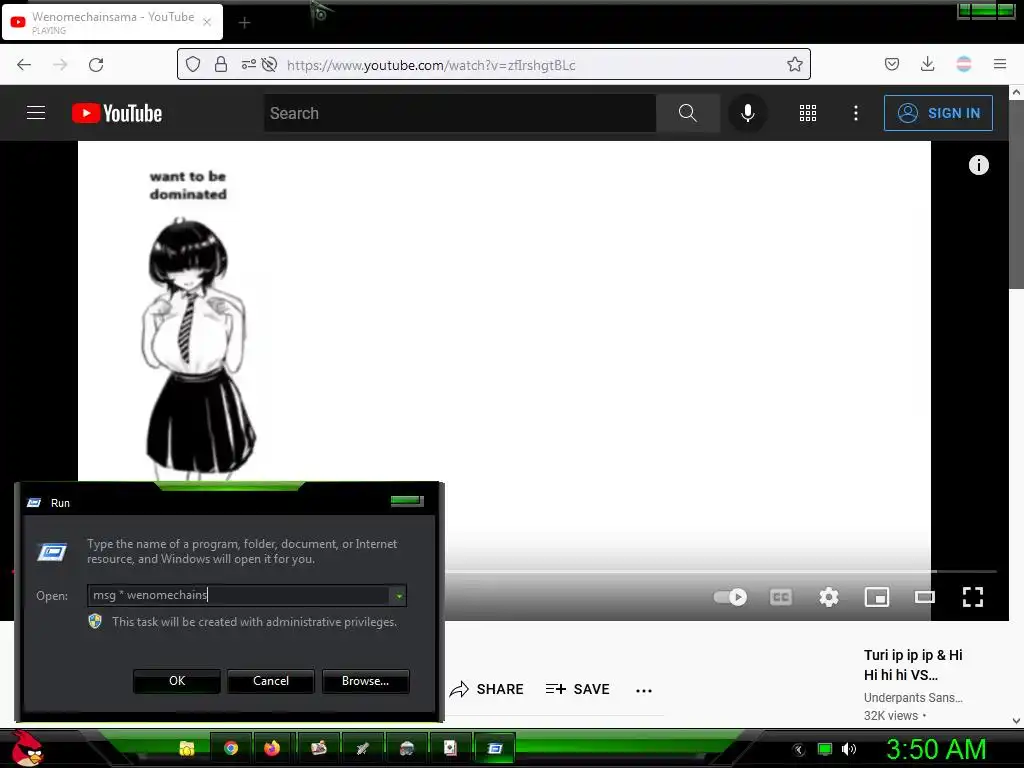
Task: Open the Solitaire cards taskbar icon
Action: (450, 748)
